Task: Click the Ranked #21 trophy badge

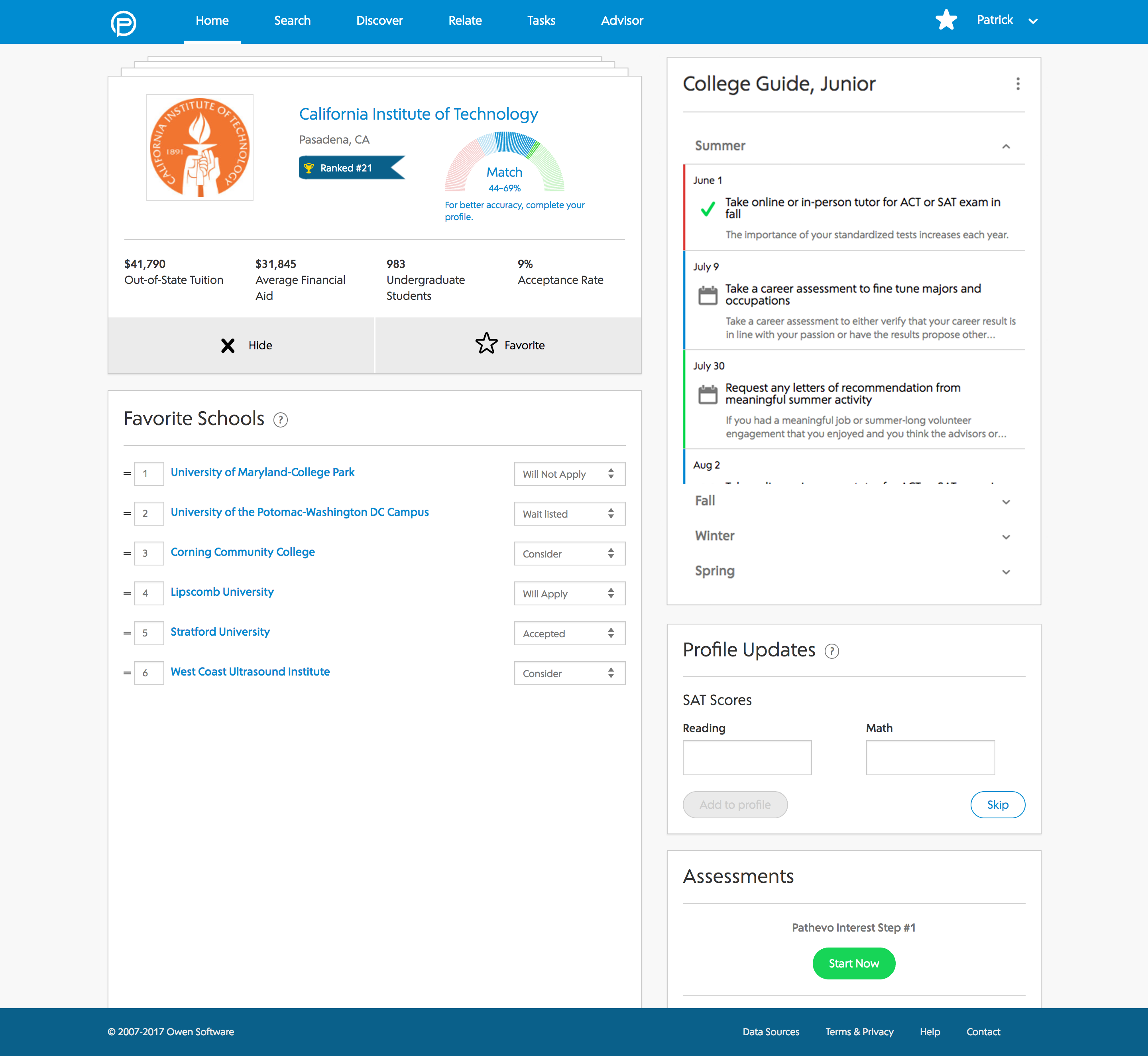Action: 352,167
